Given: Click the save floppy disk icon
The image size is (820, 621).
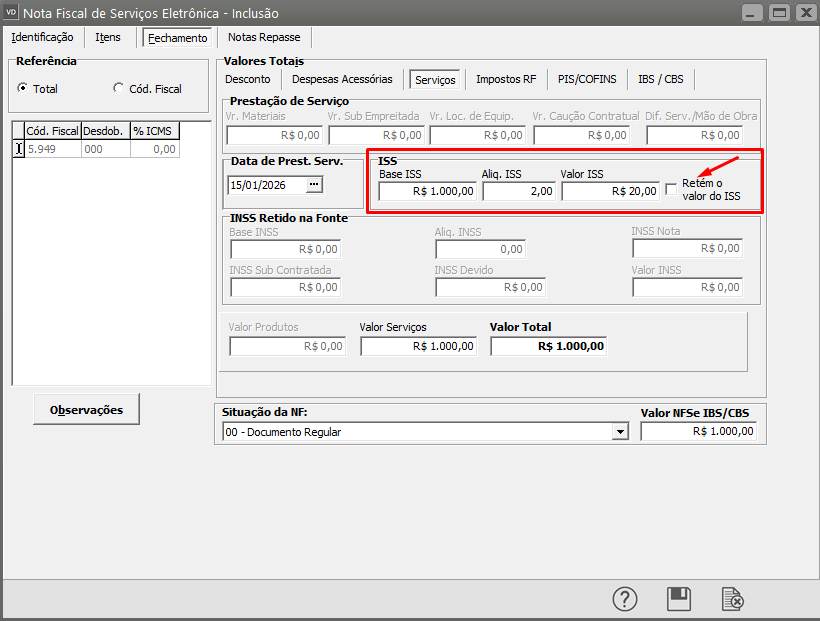Looking at the screenshot, I should (679, 598).
